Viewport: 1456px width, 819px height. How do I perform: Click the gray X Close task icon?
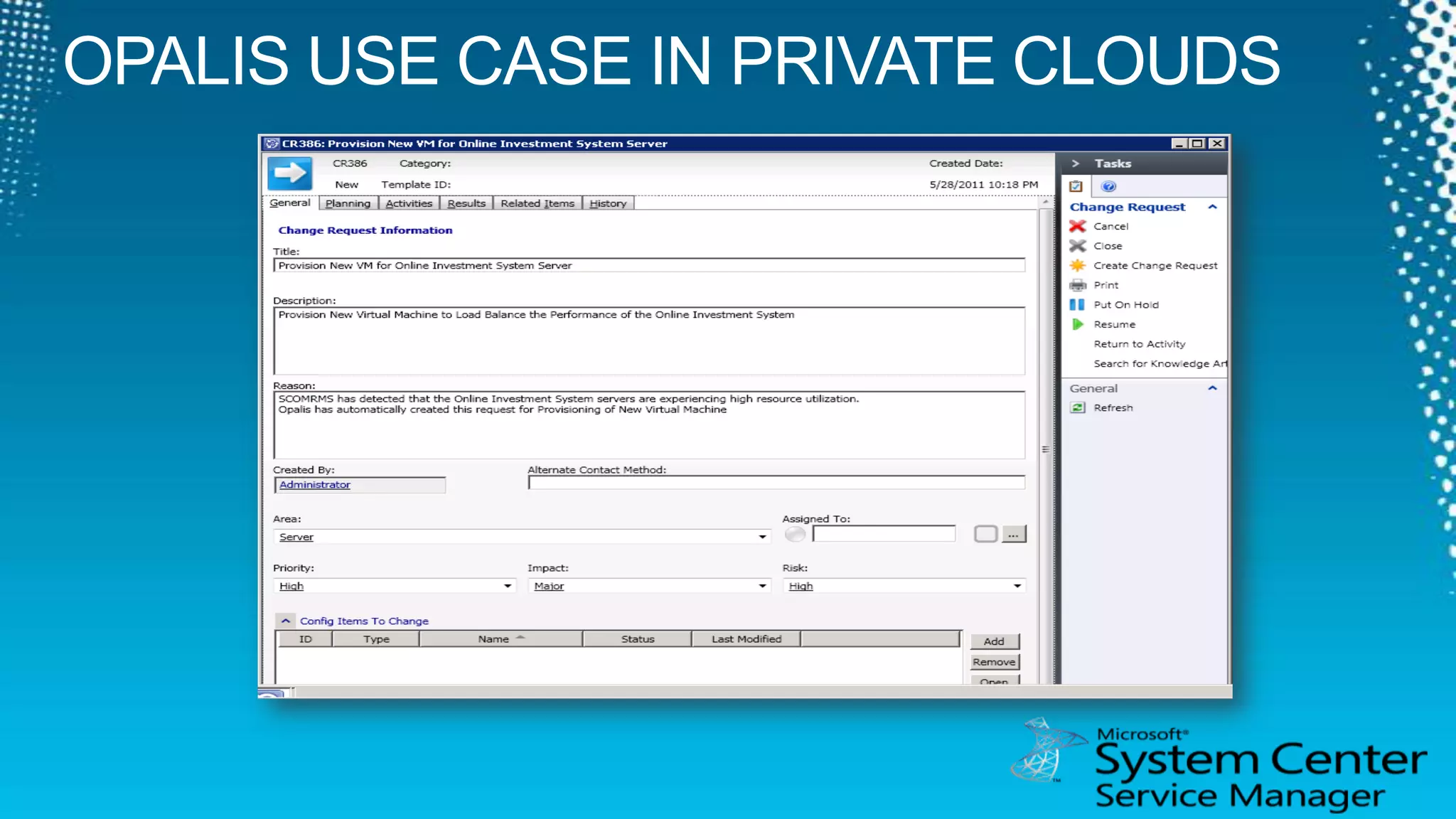(1078, 246)
